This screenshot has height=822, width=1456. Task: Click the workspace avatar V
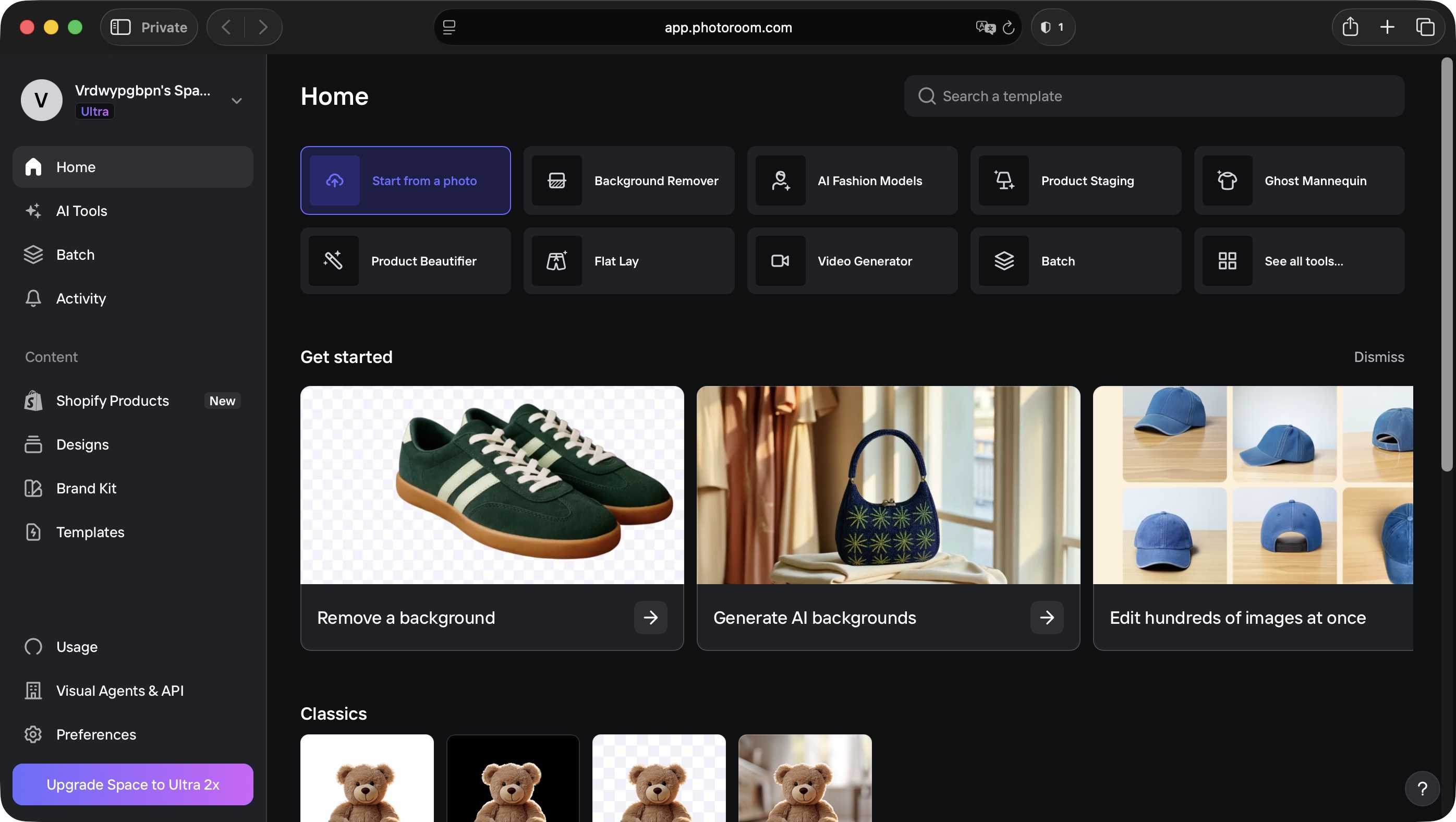(x=41, y=100)
